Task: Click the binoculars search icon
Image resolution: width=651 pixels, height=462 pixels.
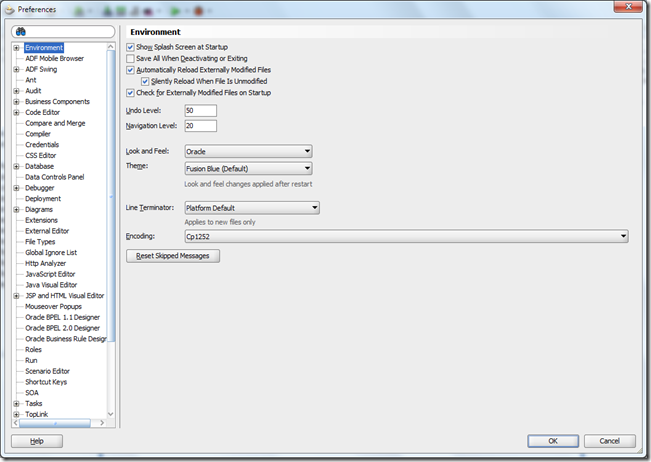Action: [x=21, y=32]
